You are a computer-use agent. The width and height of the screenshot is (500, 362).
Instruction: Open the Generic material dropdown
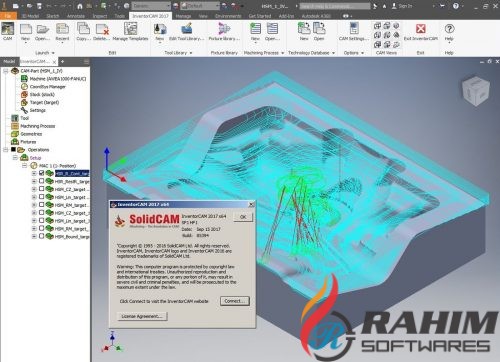[x=151, y=6]
